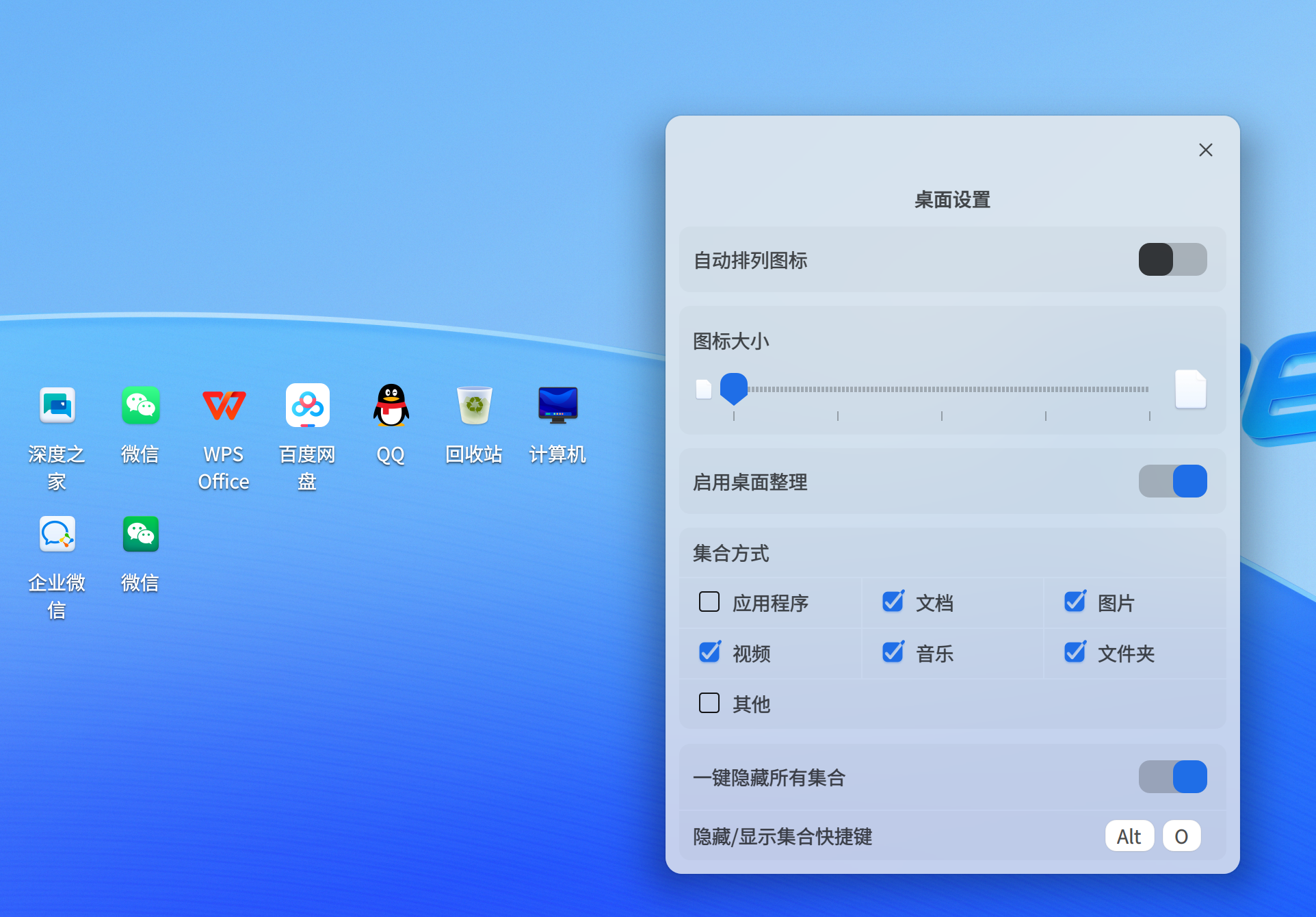Screen dimensions: 1316x917
Task: Check the 应用程序 checkbox
Action: coord(709,602)
